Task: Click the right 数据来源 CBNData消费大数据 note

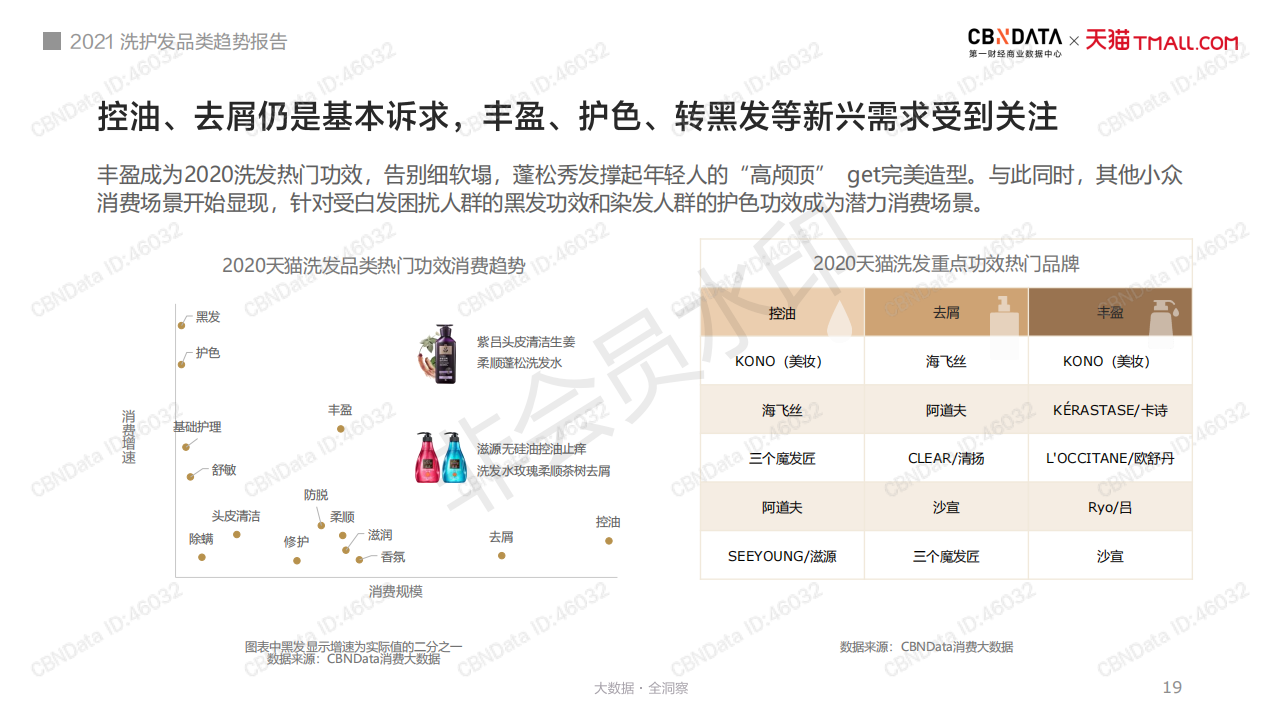Action: click(x=927, y=647)
